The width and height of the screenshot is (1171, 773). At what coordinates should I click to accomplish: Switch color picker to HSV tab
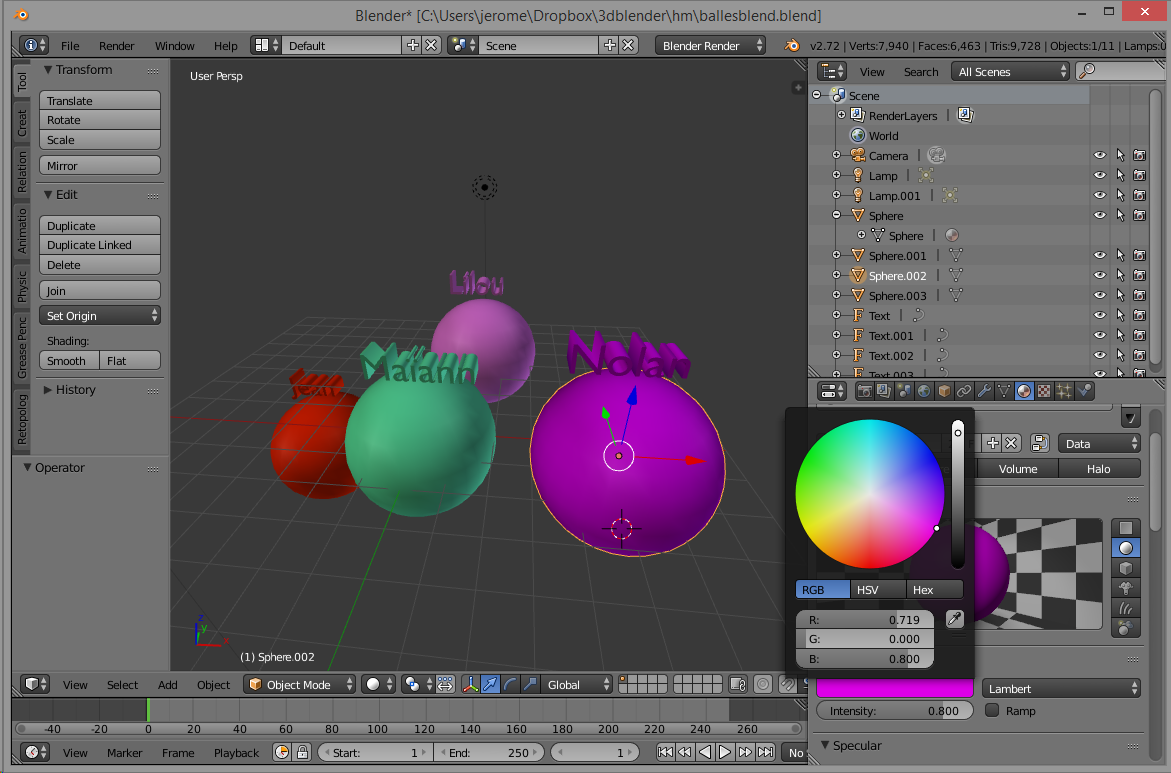(x=867, y=590)
